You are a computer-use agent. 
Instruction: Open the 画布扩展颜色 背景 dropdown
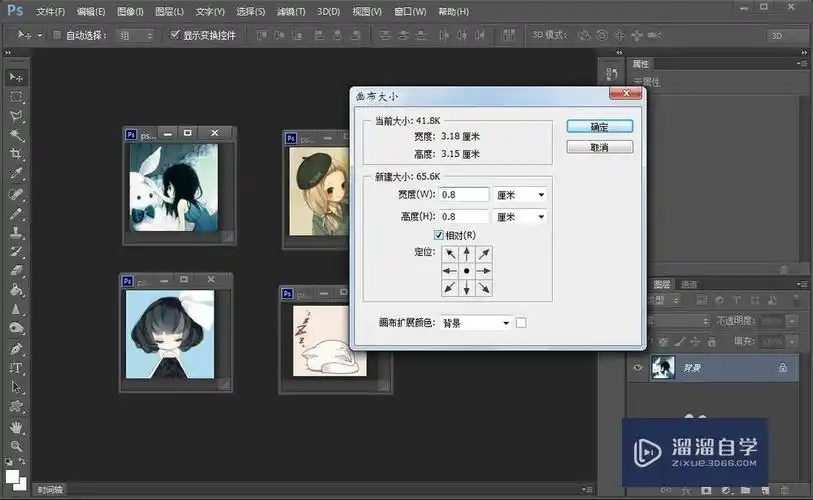[475, 323]
